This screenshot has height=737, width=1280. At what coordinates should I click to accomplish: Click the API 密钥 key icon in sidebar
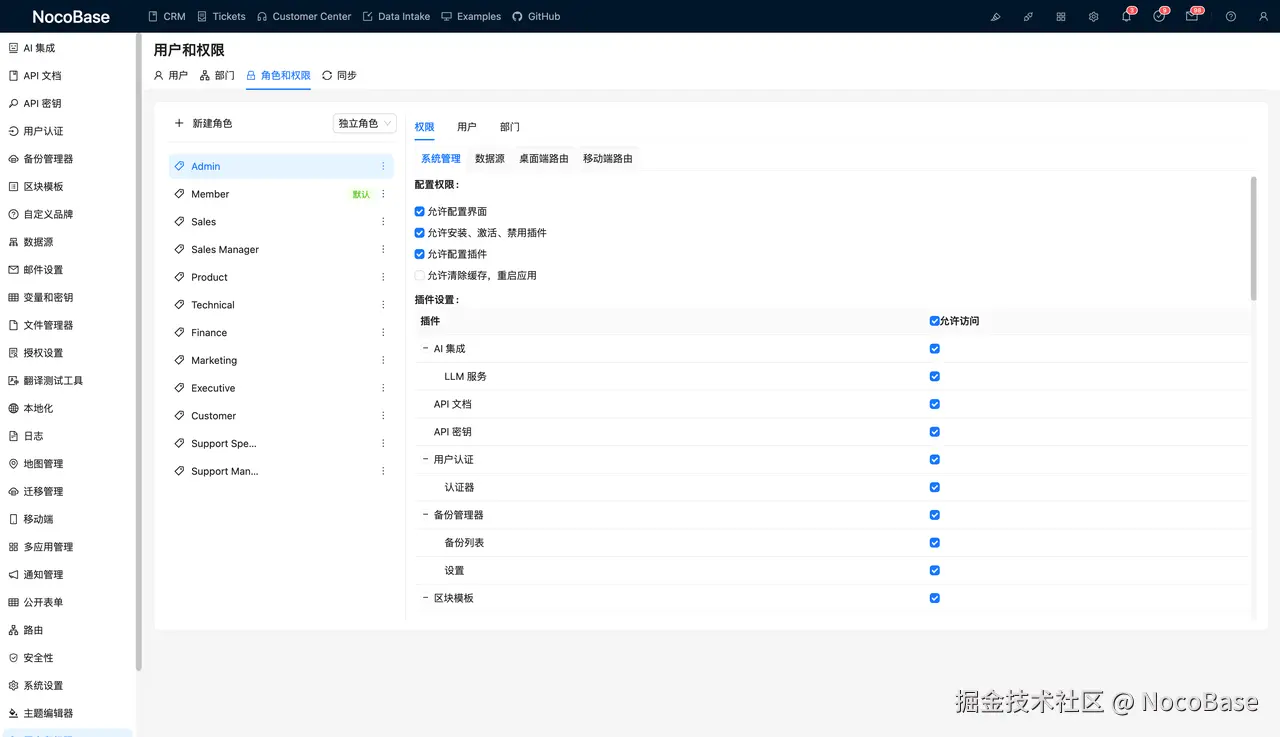tap(13, 103)
